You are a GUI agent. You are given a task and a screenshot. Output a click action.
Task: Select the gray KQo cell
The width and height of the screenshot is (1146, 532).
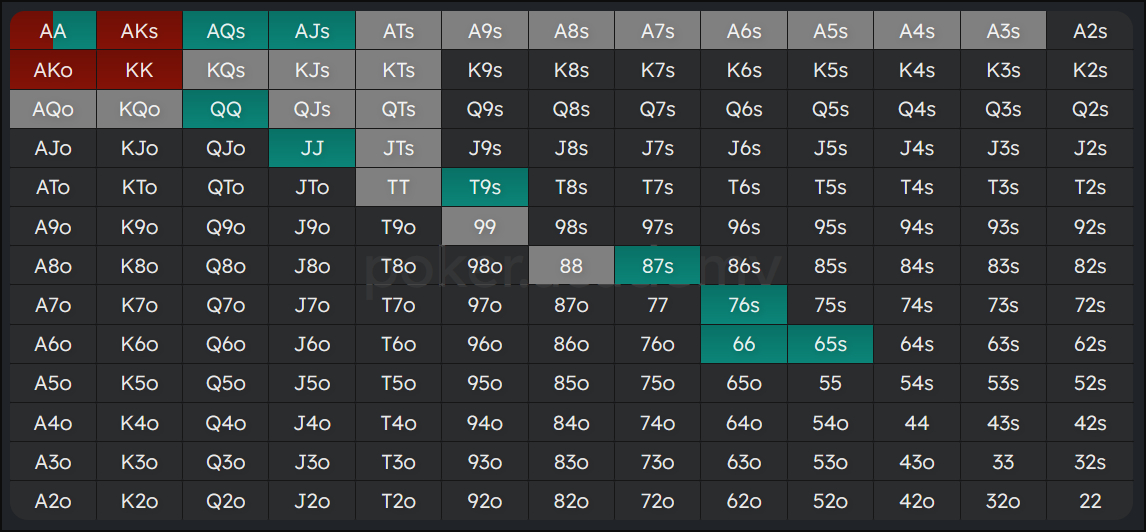coord(139,110)
